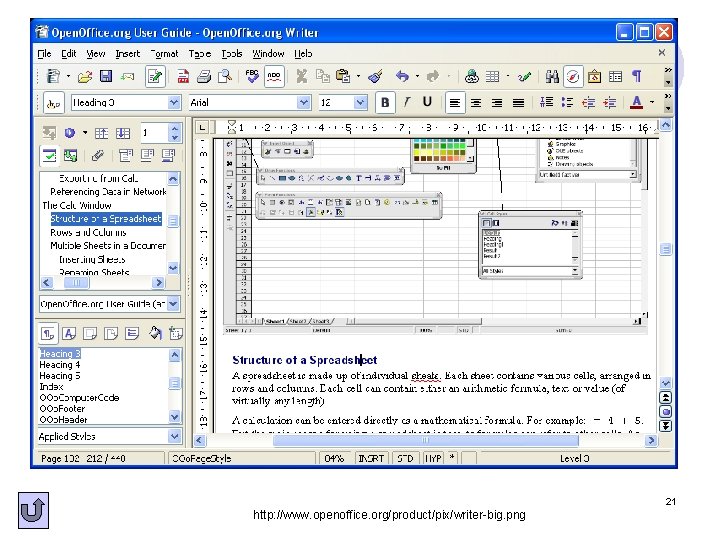
Task: Click the Open file folder icon
Action: coord(84,76)
